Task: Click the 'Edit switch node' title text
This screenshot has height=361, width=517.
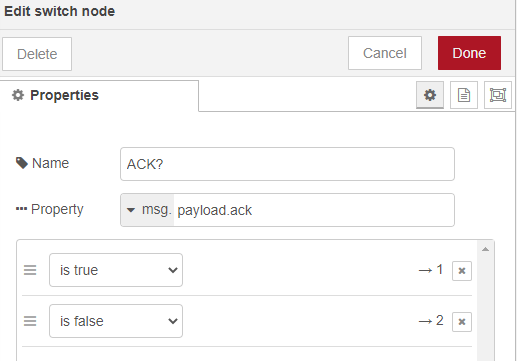Action: point(60,11)
